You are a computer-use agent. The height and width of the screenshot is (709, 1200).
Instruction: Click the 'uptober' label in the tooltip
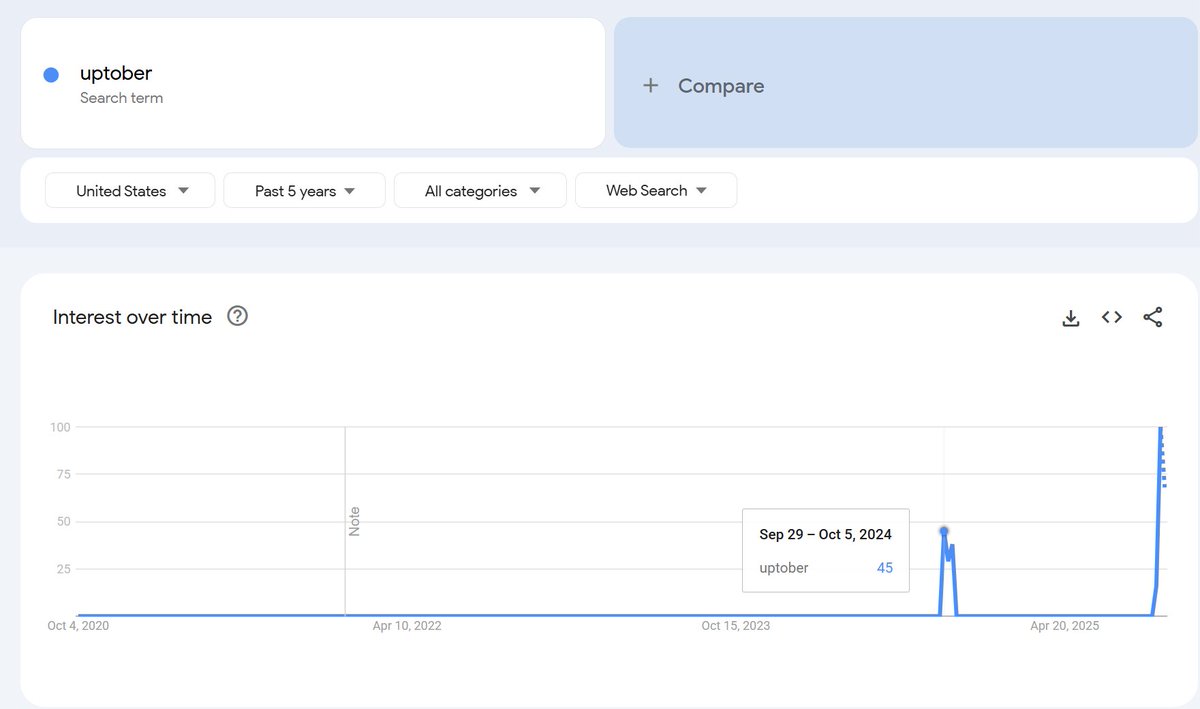coord(784,568)
